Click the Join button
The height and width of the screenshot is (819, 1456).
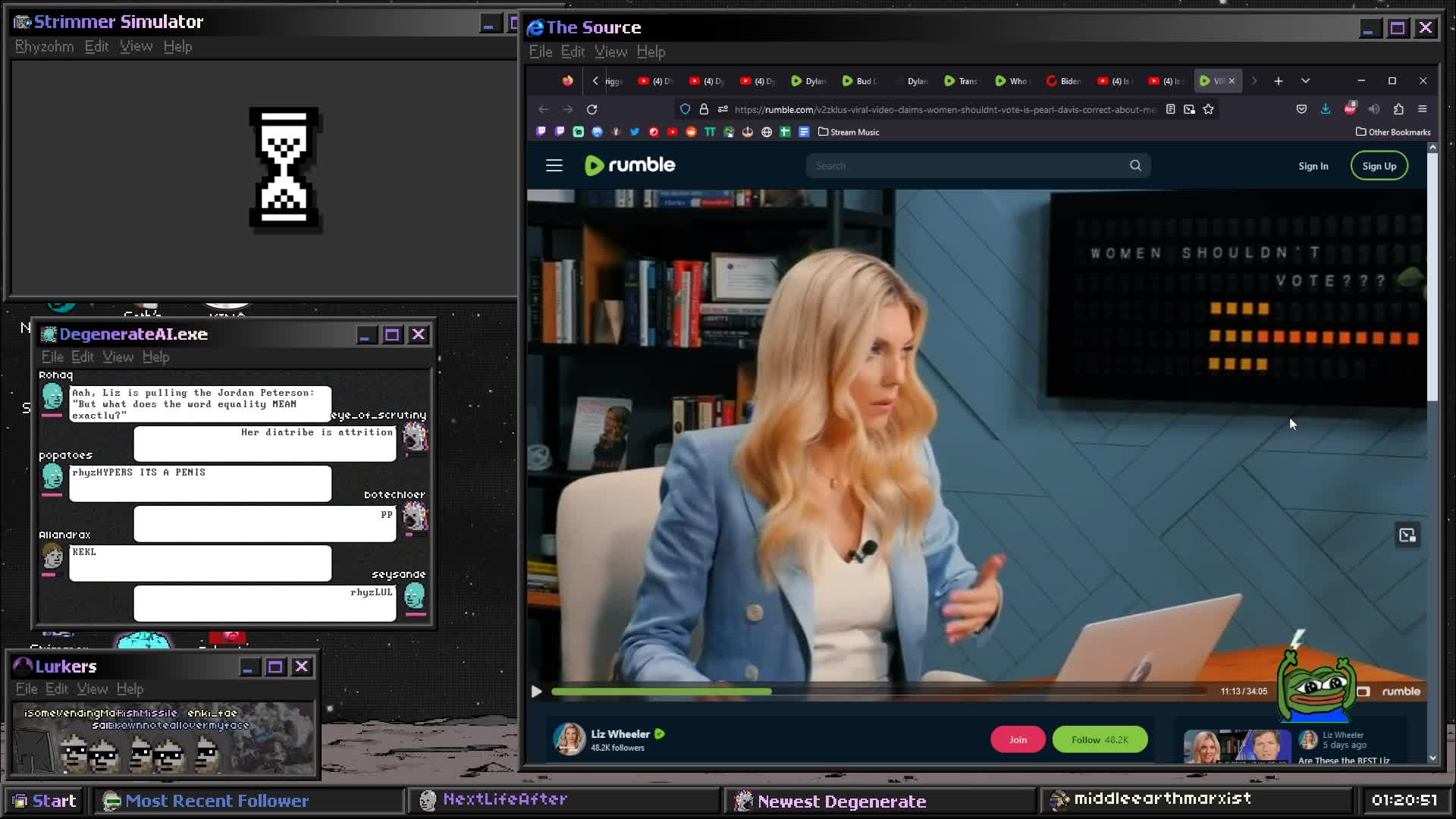[1018, 739]
